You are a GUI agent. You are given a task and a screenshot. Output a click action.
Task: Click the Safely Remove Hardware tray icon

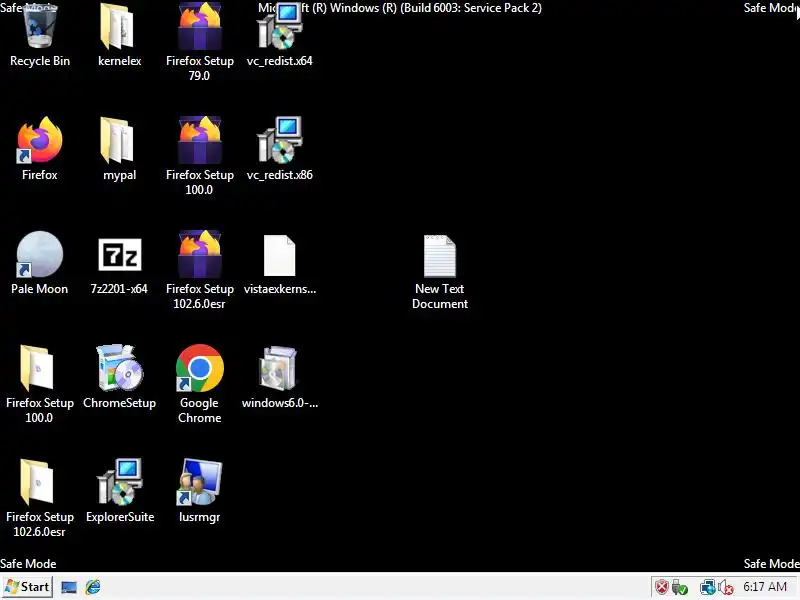pos(680,587)
